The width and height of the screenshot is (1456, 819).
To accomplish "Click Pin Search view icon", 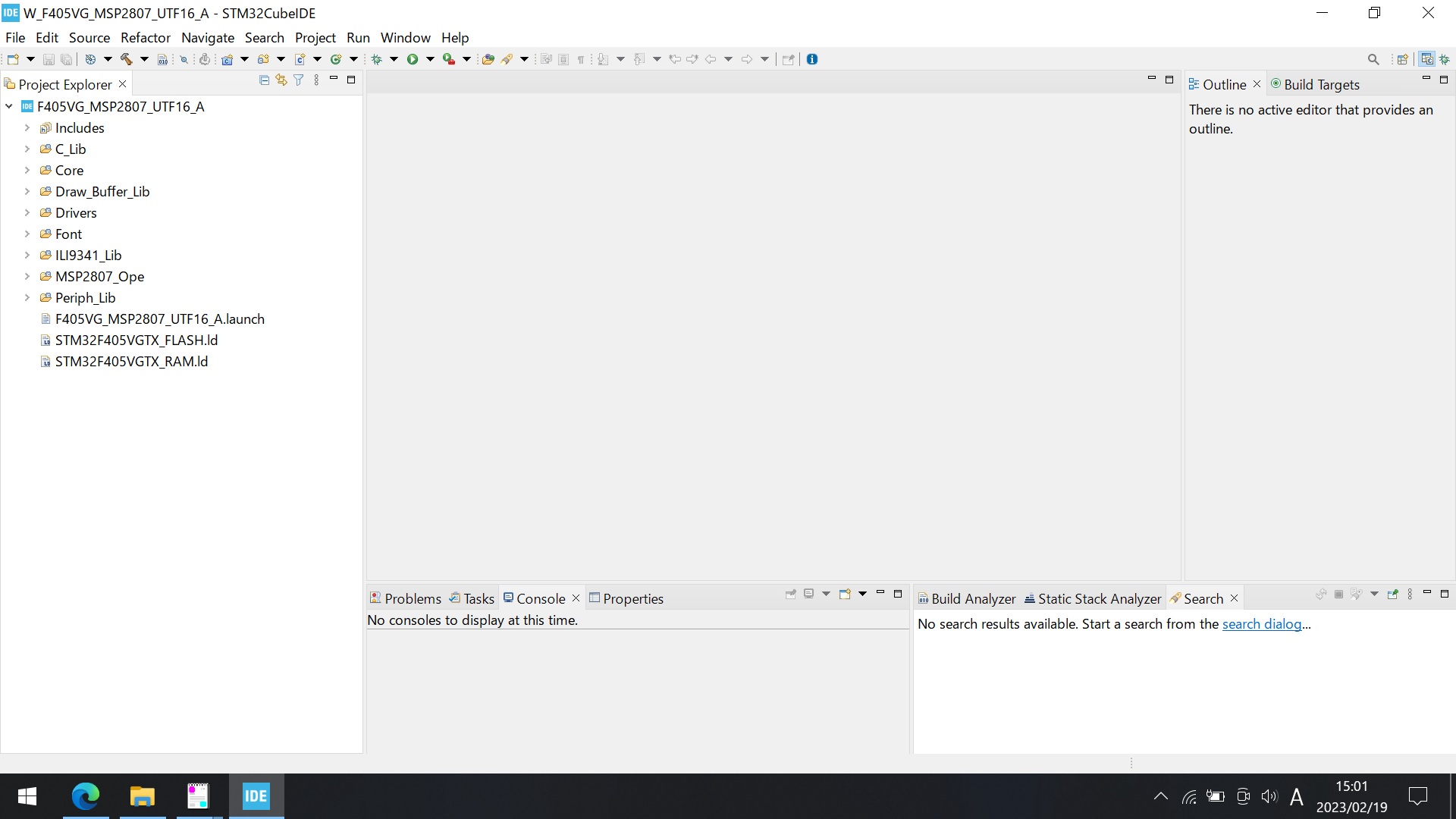I will 1392,594.
